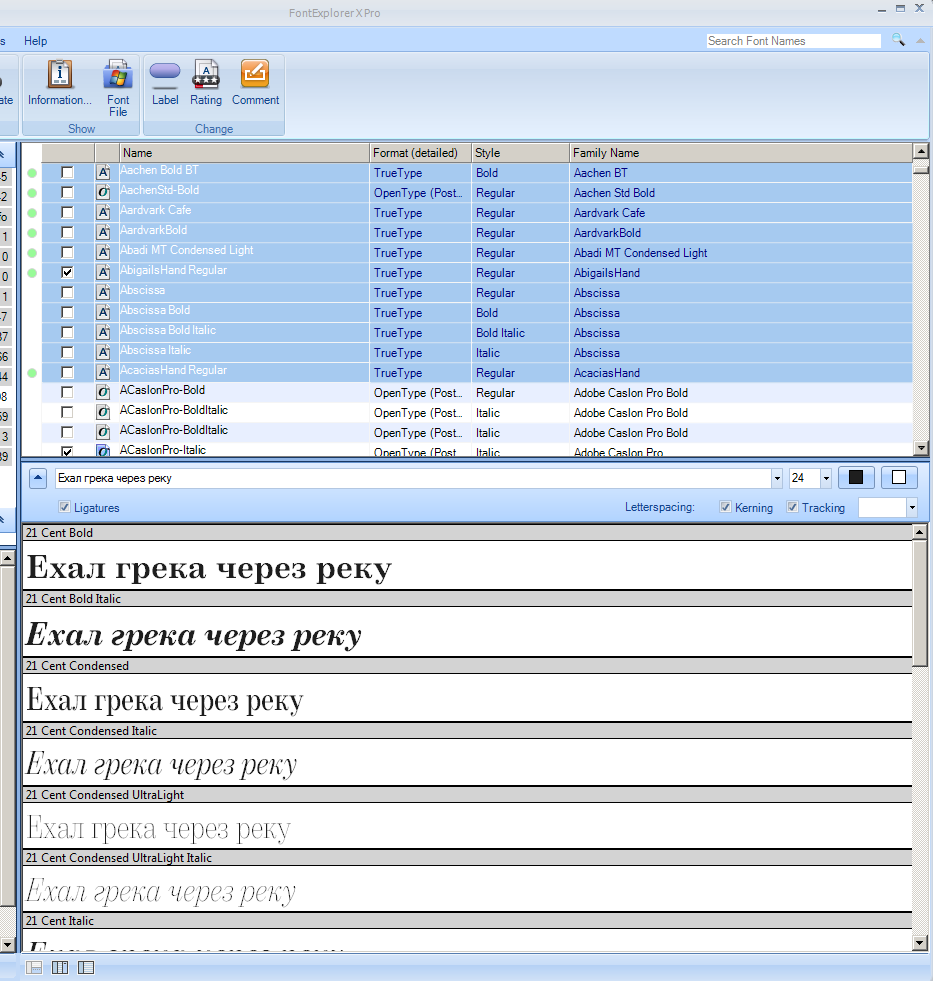Screen dimensions: 933x981
Task: Sort by the Family Name column header
Action: (741, 153)
